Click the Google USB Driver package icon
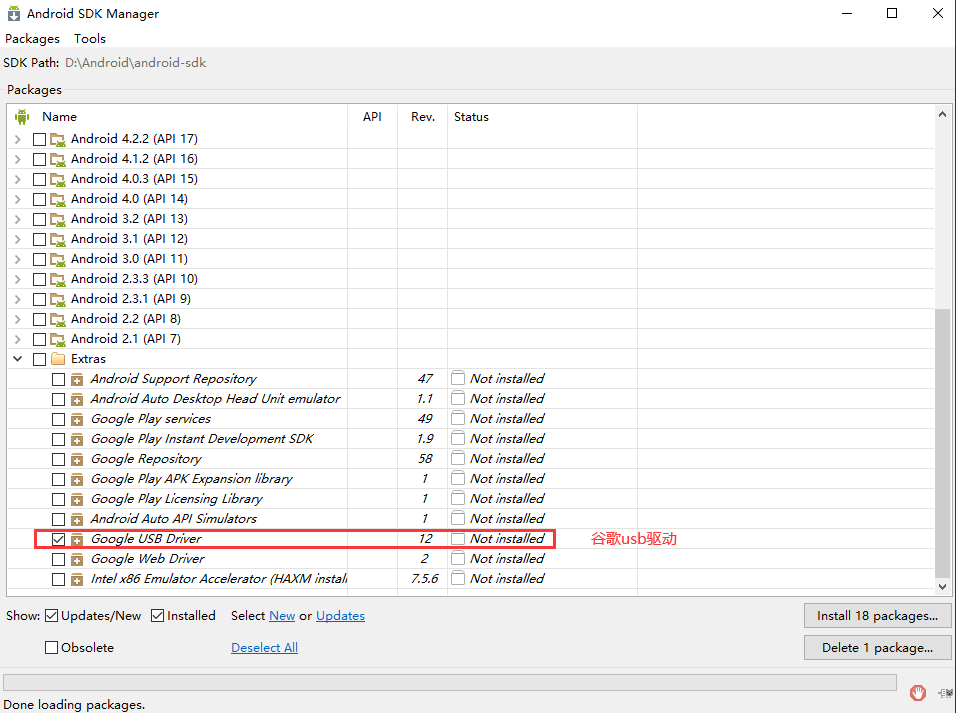 (77, 540)
